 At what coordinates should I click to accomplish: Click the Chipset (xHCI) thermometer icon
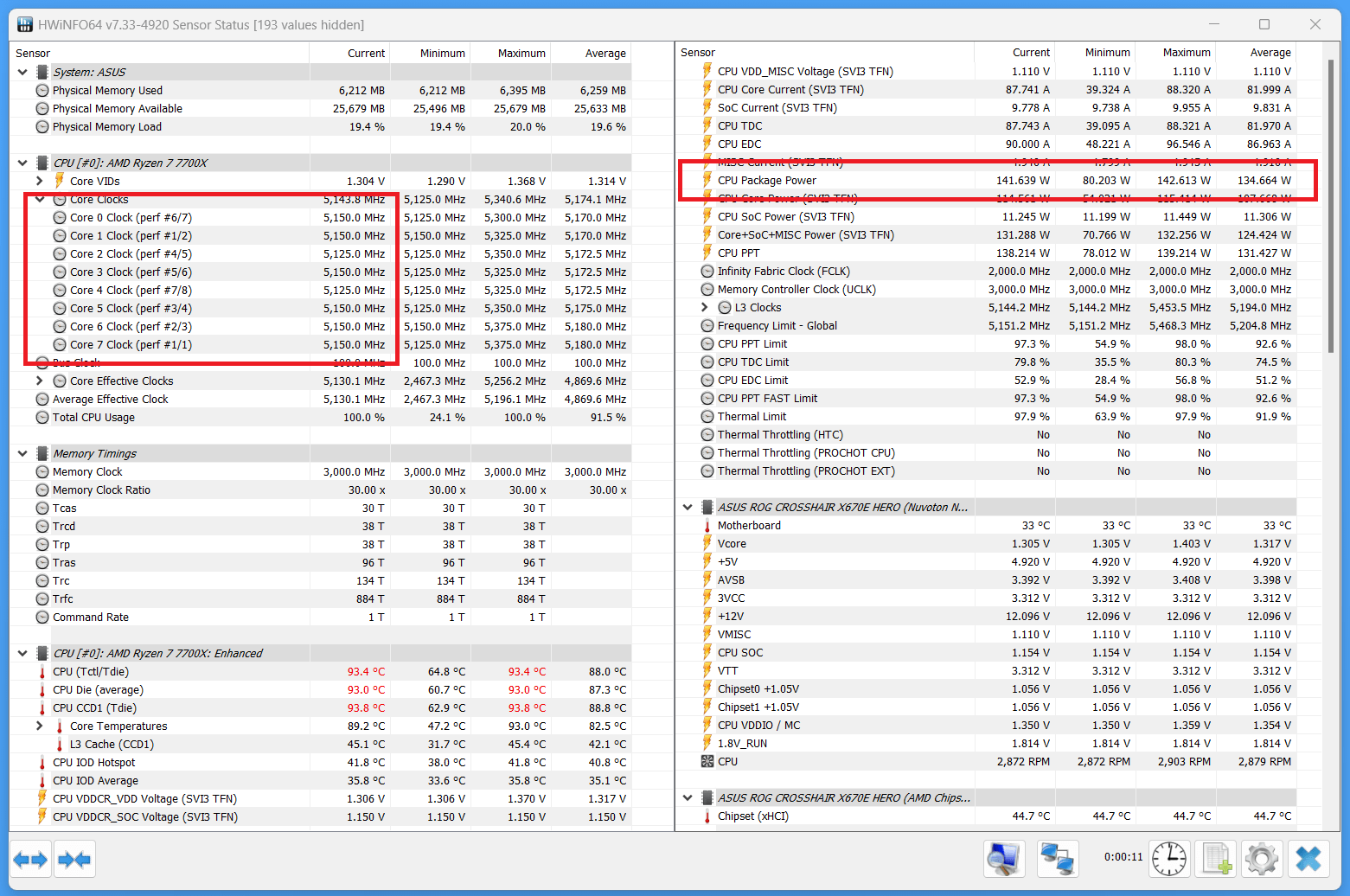(x=707, y=816)
